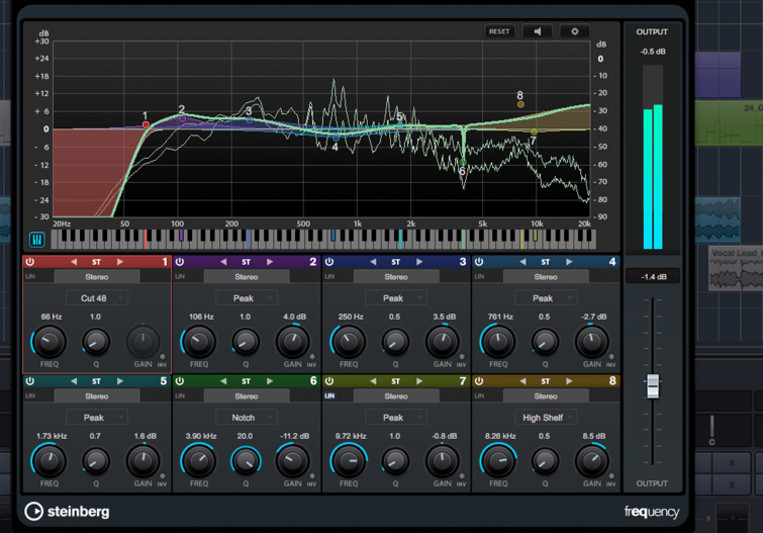Open band 3 Peak filter type dropdown
Screen dimensions: 763x533
tap(396, 298)
